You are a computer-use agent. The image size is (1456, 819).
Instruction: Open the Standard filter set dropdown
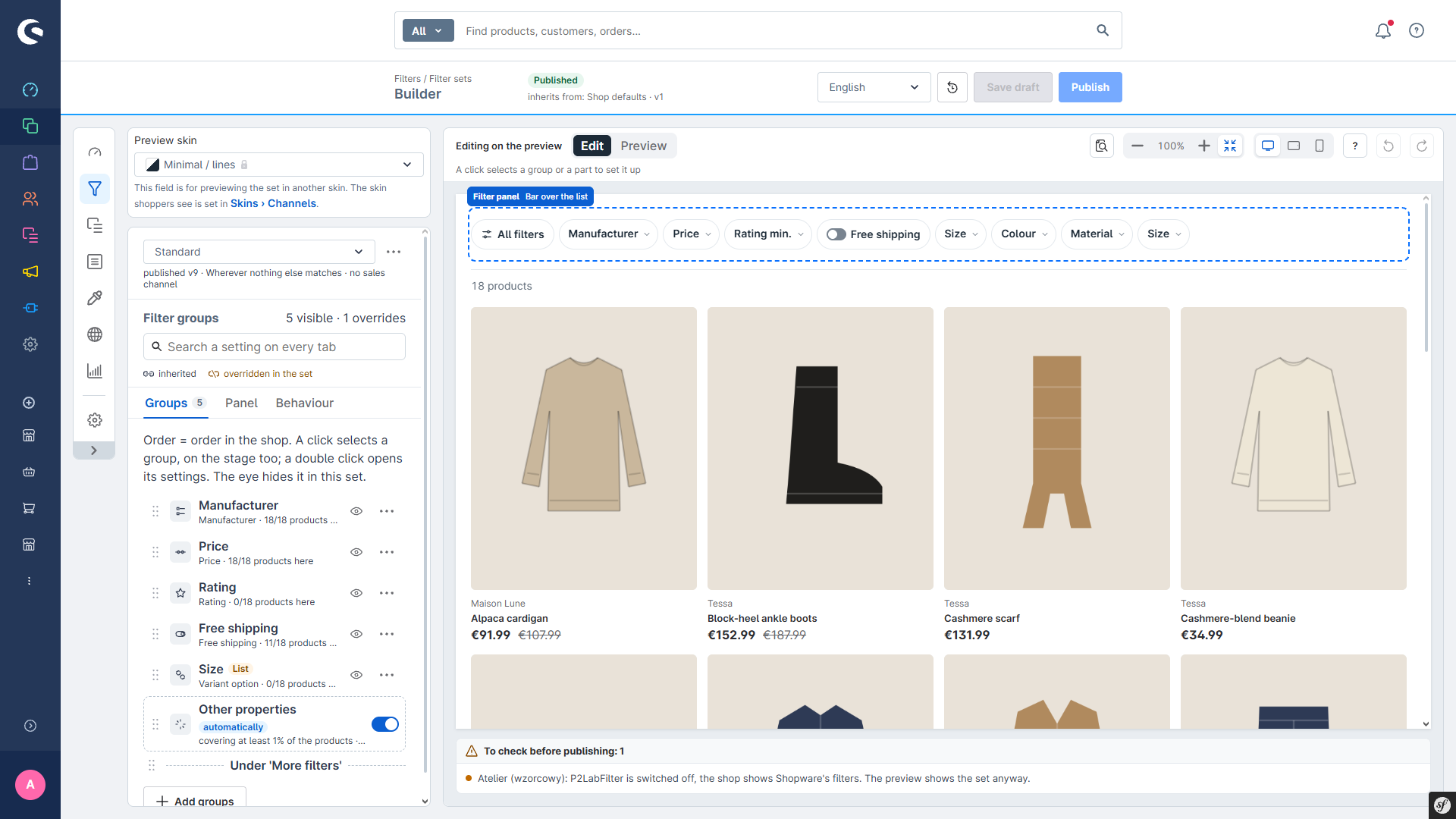coord(259,252)
